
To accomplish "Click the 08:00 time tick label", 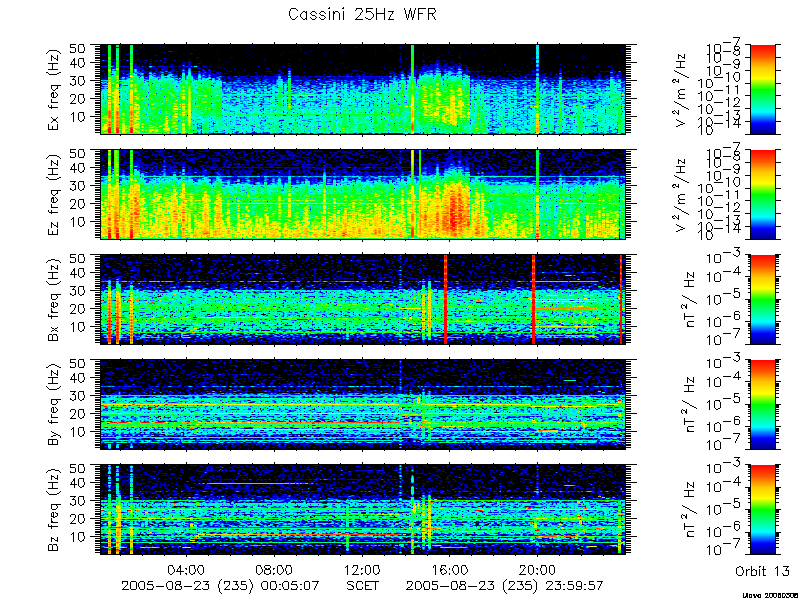I will click(274, 569).
